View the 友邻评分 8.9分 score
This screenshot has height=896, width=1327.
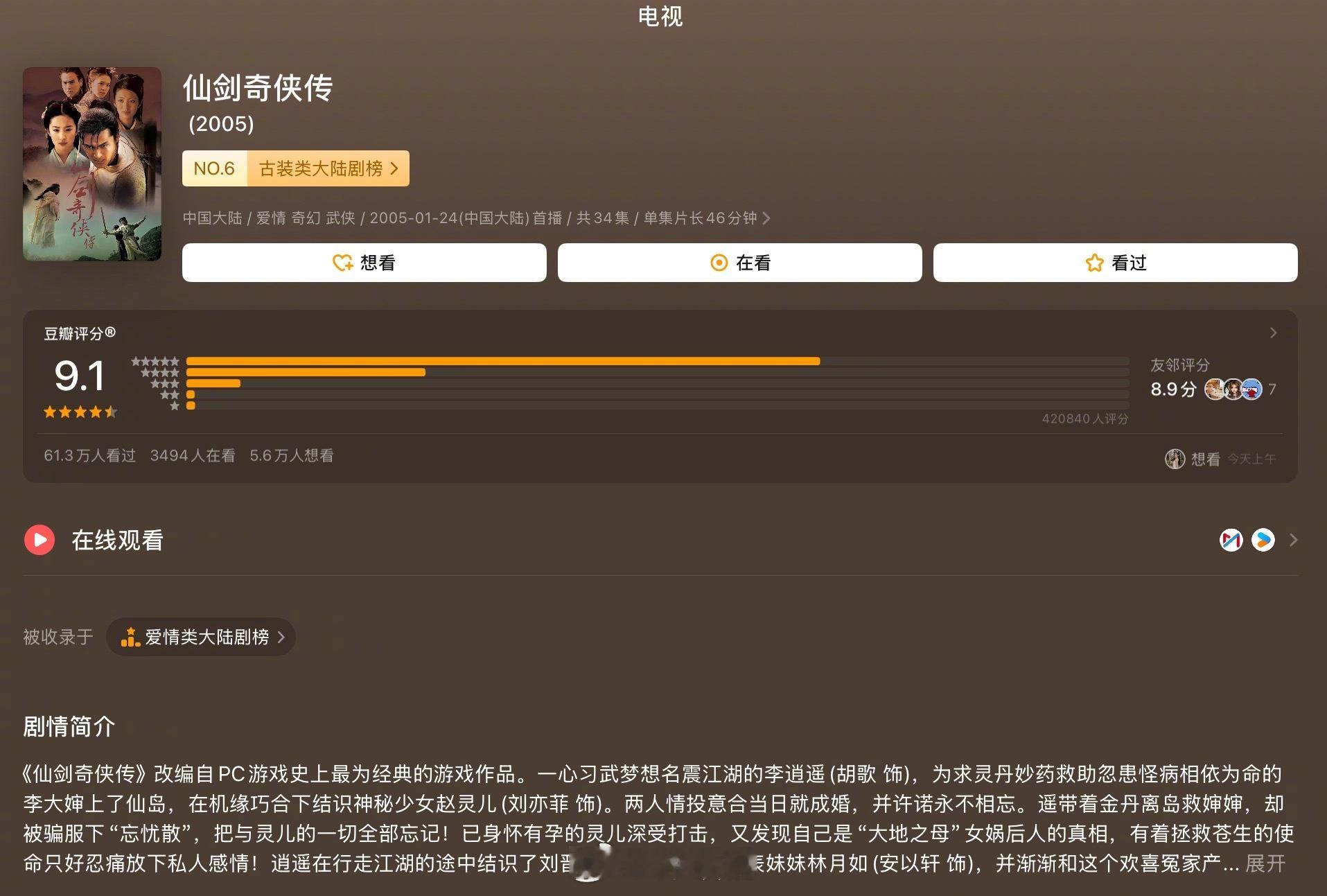[x=1173, y=389]
